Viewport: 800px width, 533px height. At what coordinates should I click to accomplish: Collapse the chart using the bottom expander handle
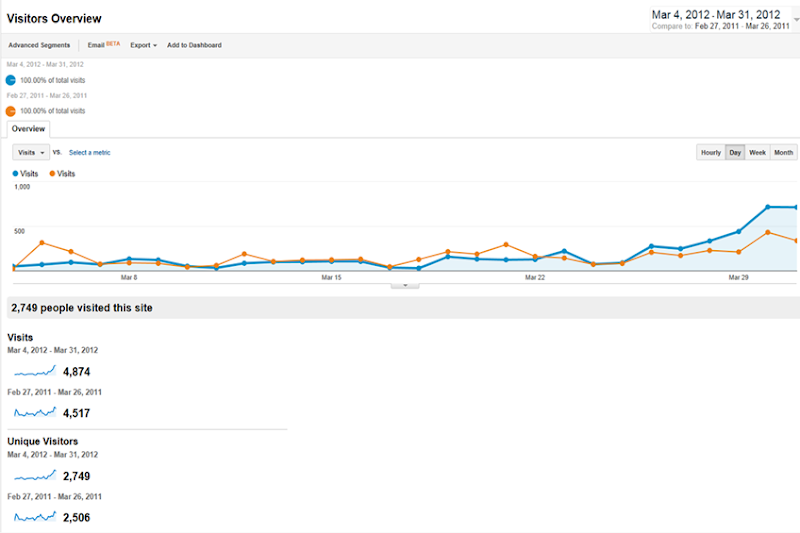pyautogui.click(x=405, y=285)
